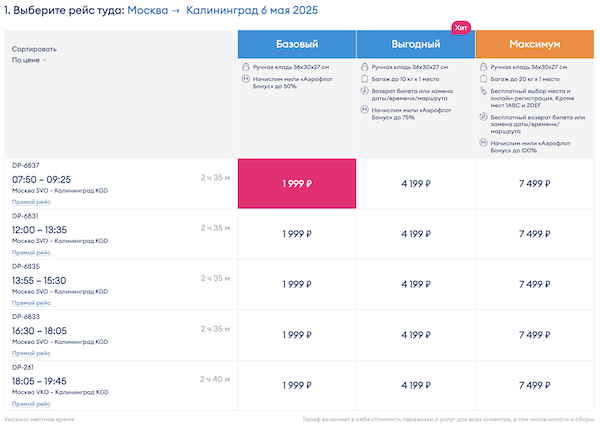Pick 4 199 ₽ fare for 12:00 flight

coord(415,234)
